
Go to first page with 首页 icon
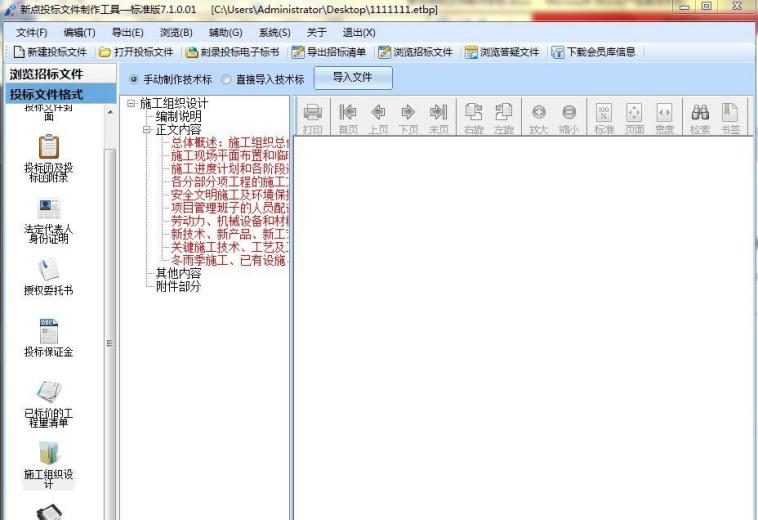click(x=348, y=112)
